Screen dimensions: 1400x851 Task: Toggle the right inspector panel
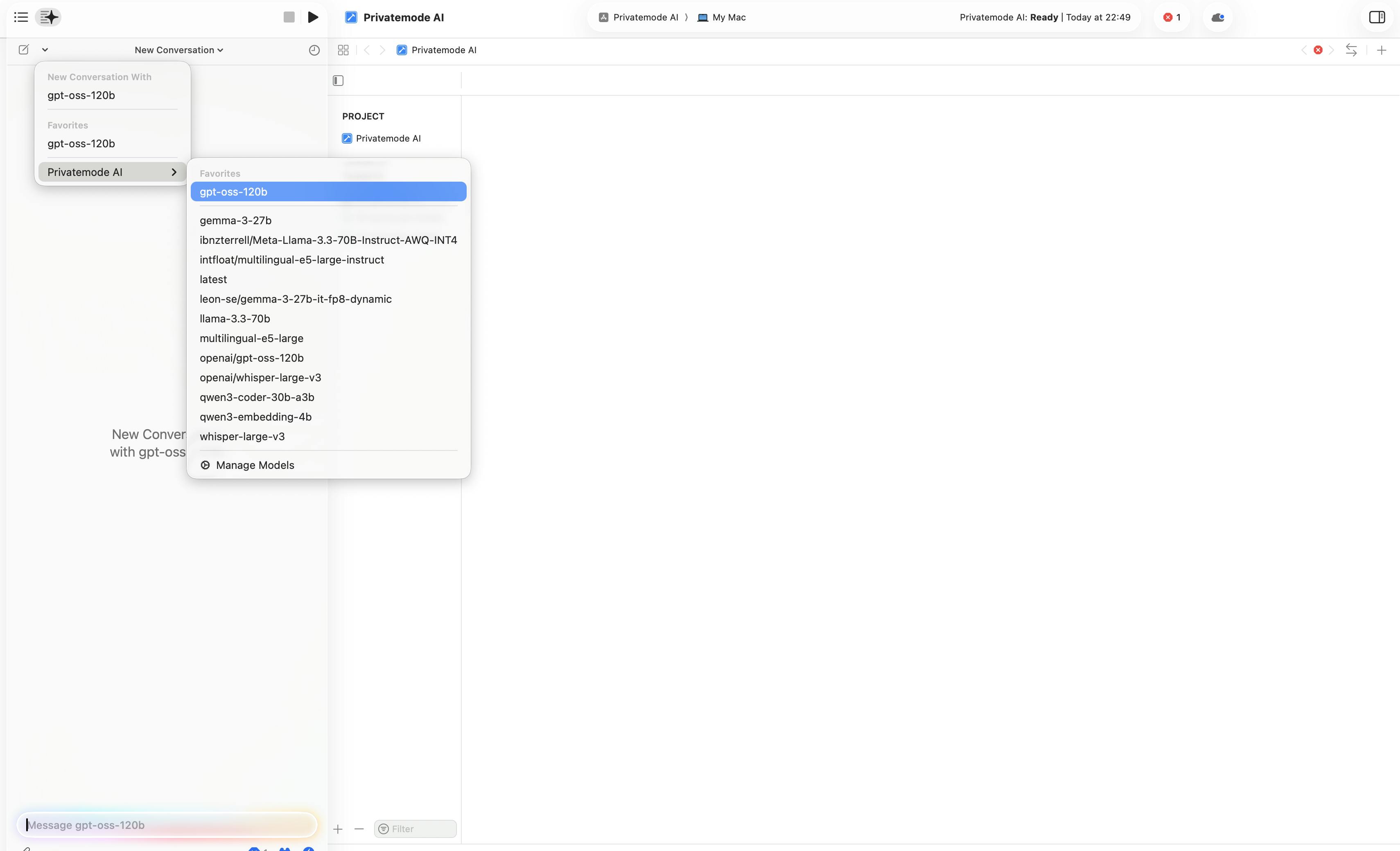[1377, 17]
